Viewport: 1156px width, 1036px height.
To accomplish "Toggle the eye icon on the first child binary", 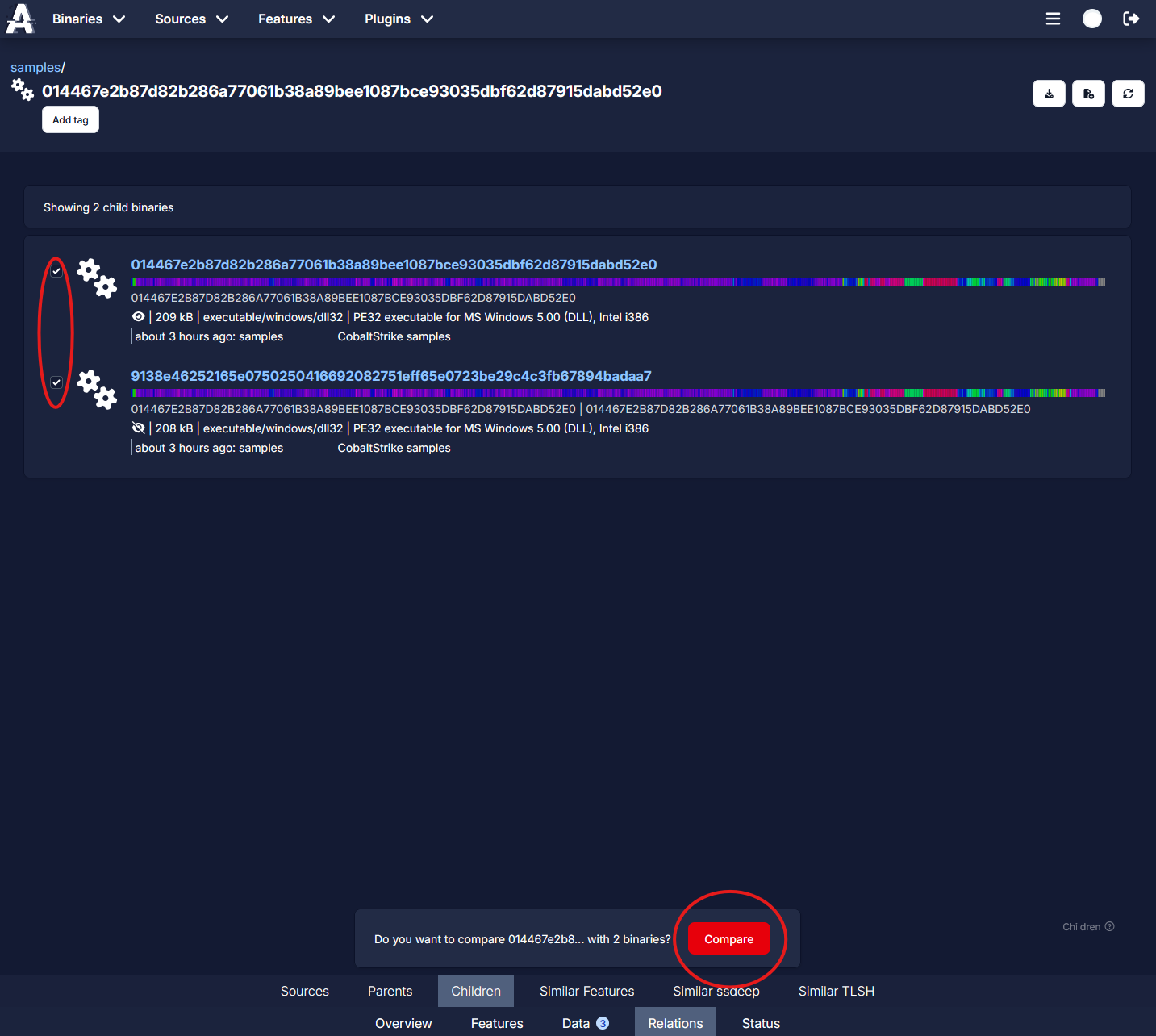I will pos(138,316).
